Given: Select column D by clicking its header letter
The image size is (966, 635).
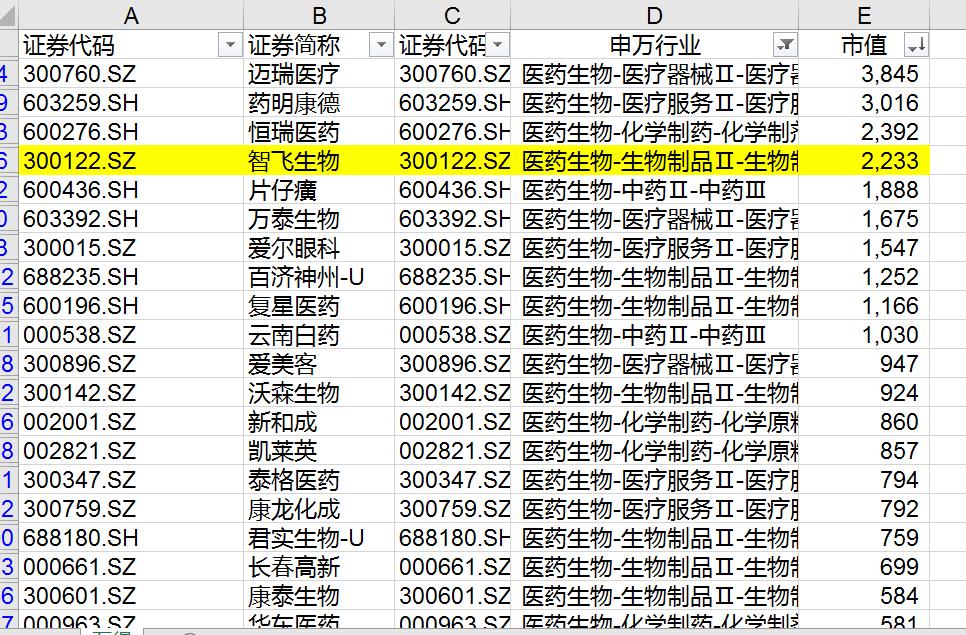Looking at the screenshot, I should 654,15.
